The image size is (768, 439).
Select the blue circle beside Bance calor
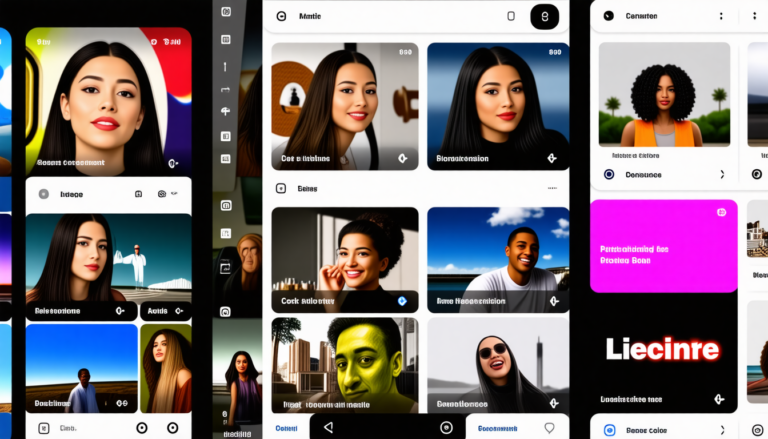[609, 430]
